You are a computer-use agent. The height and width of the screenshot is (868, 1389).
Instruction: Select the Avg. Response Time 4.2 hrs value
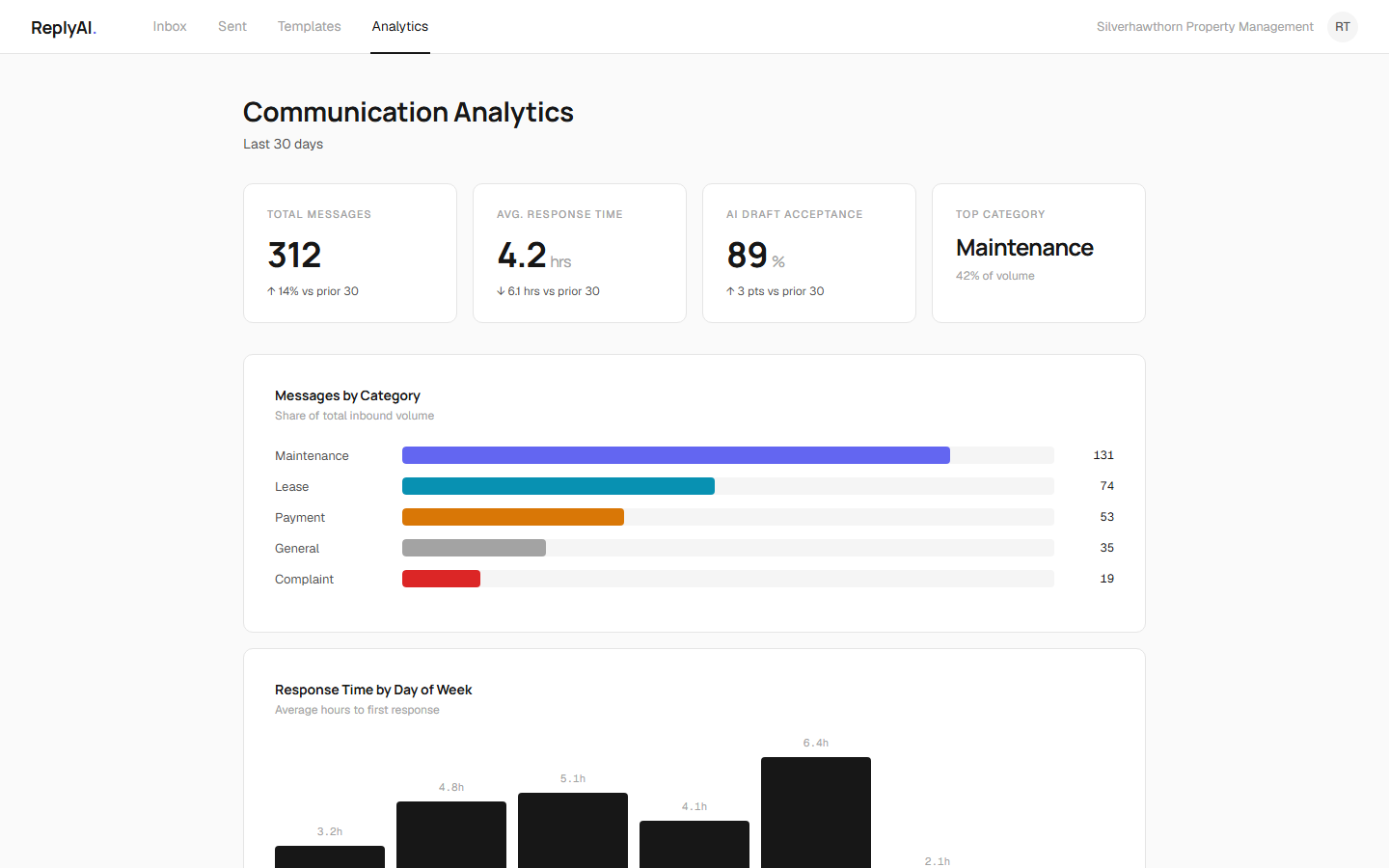tap(534, 256)
